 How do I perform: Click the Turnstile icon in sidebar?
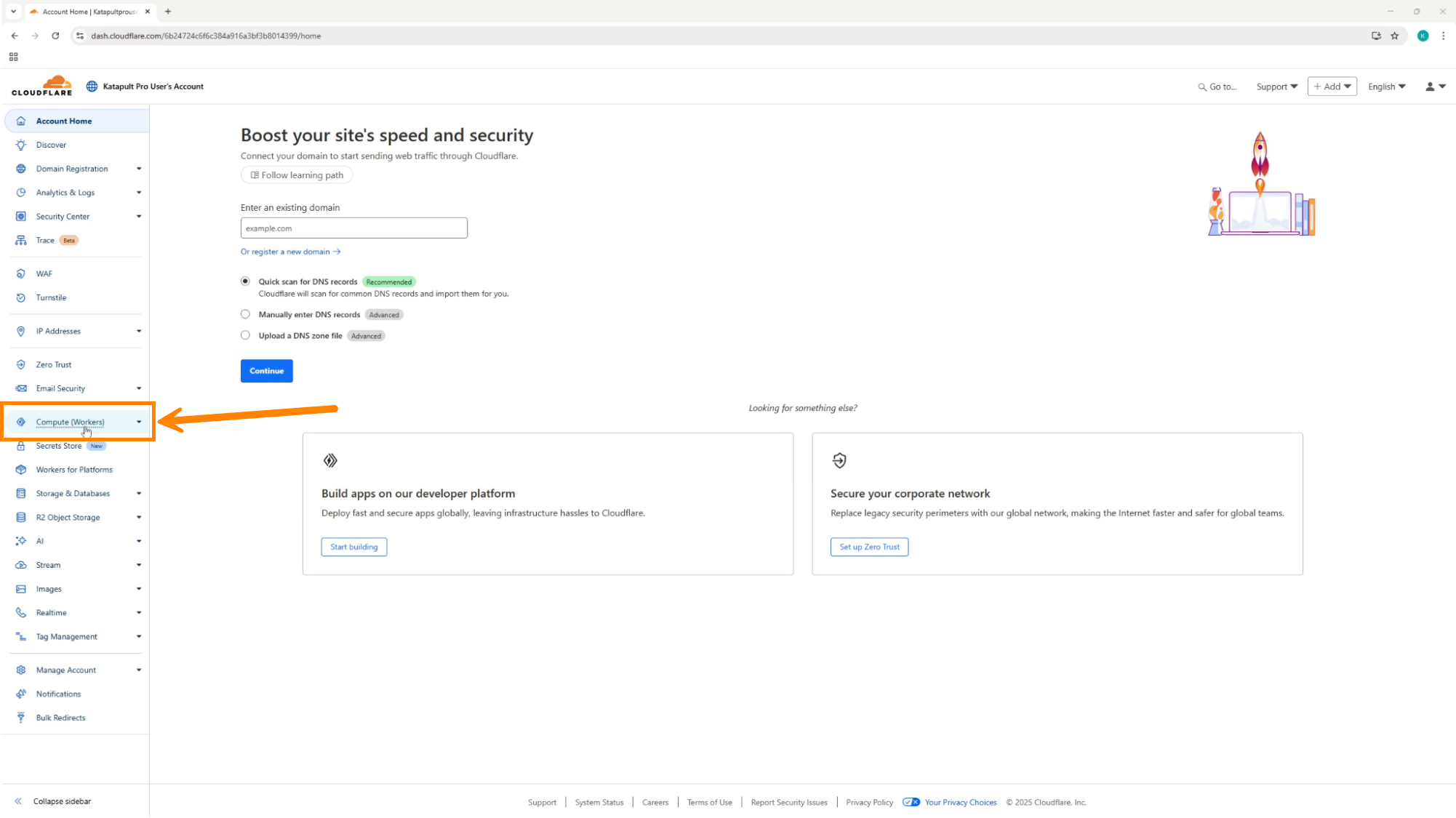(21, 298)
